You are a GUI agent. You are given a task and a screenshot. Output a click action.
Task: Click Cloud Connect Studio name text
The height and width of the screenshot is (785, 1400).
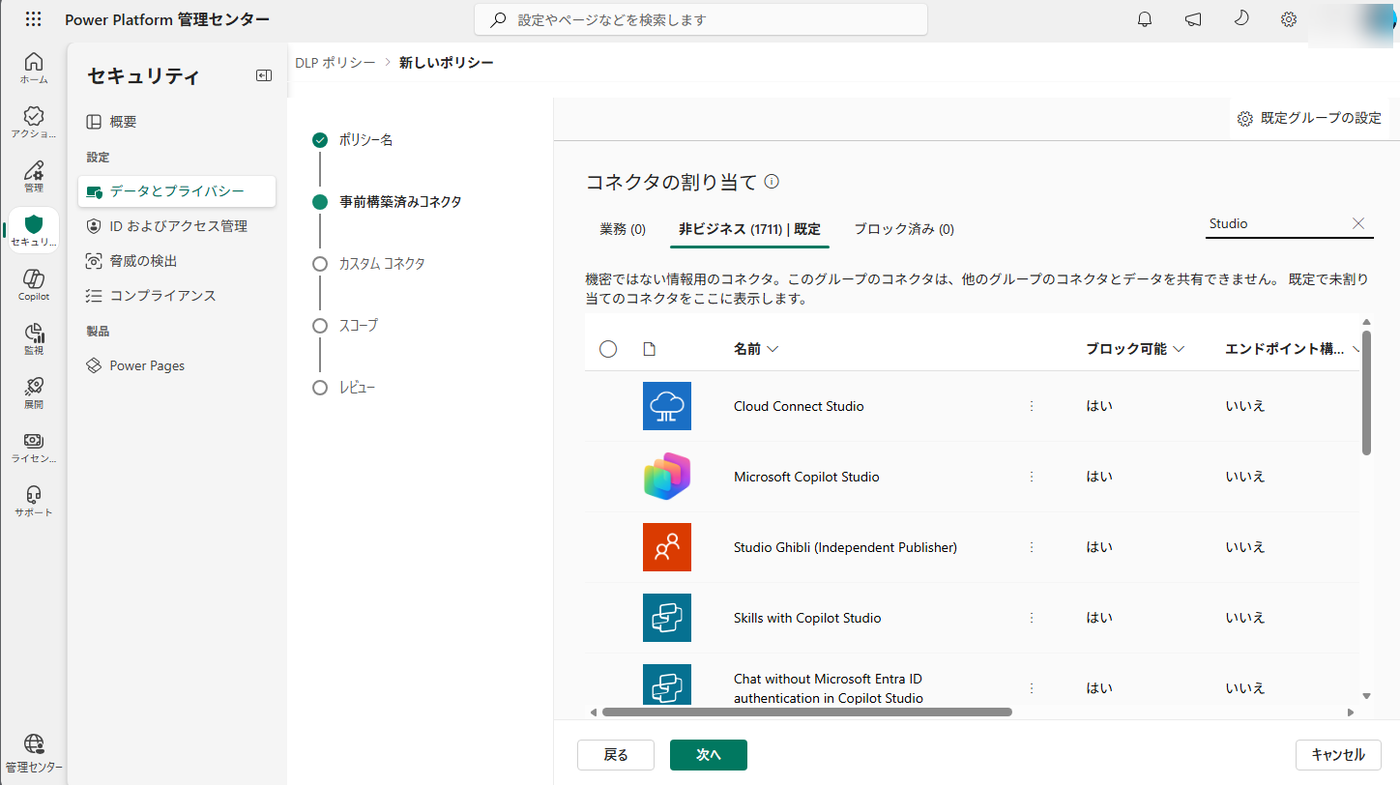coord(798,406)
